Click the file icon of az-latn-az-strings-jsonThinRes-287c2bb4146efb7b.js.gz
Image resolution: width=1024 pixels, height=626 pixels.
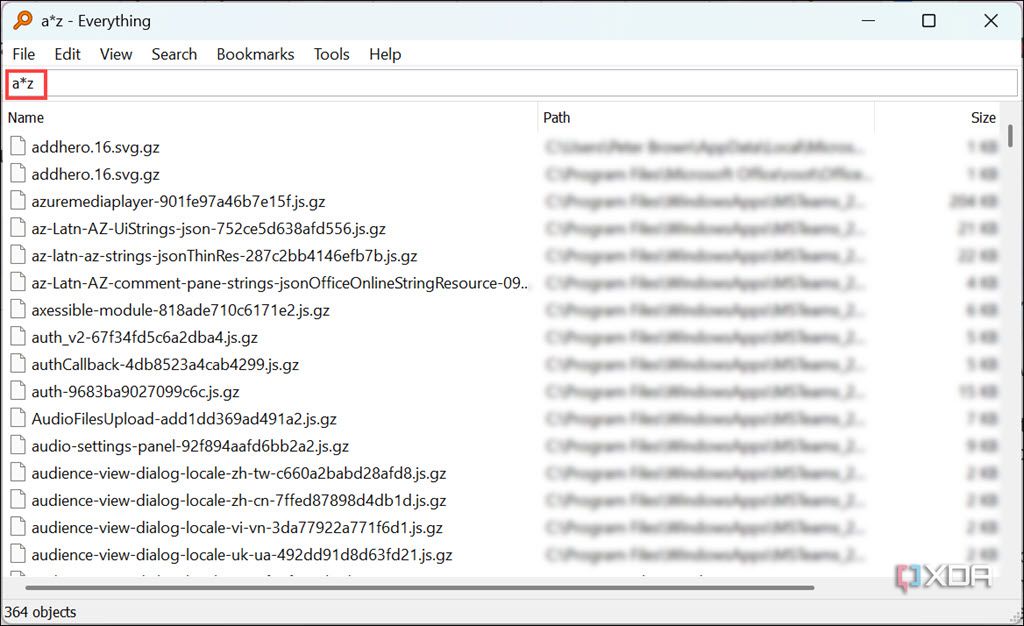(18, 255)
